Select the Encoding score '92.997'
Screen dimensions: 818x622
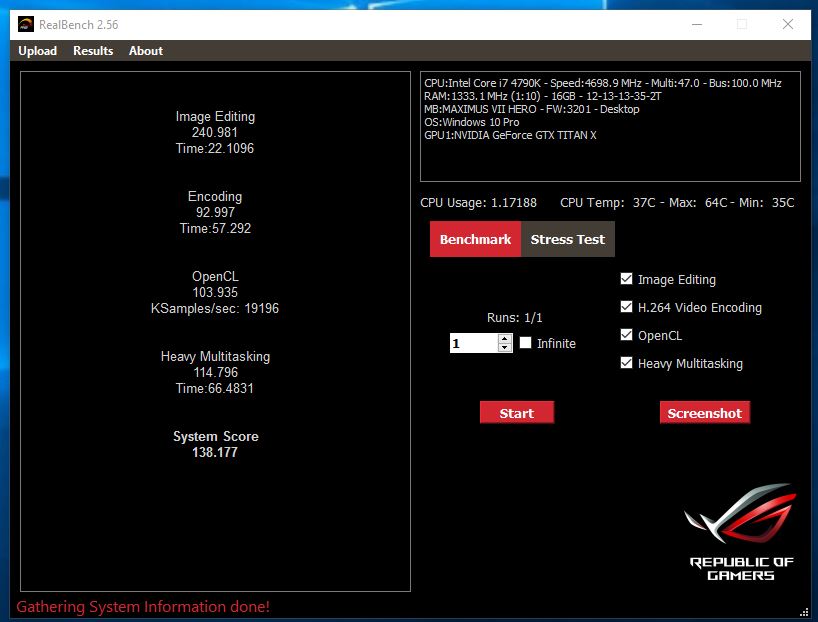215,212
